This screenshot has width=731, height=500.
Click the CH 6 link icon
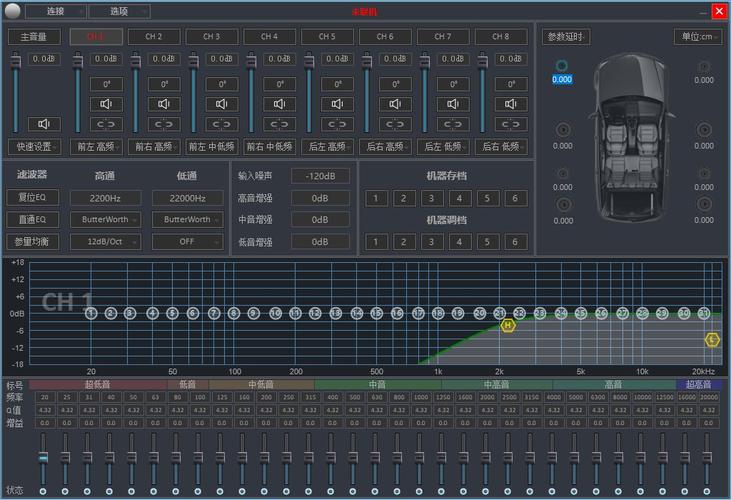click(x=395, y=124)
